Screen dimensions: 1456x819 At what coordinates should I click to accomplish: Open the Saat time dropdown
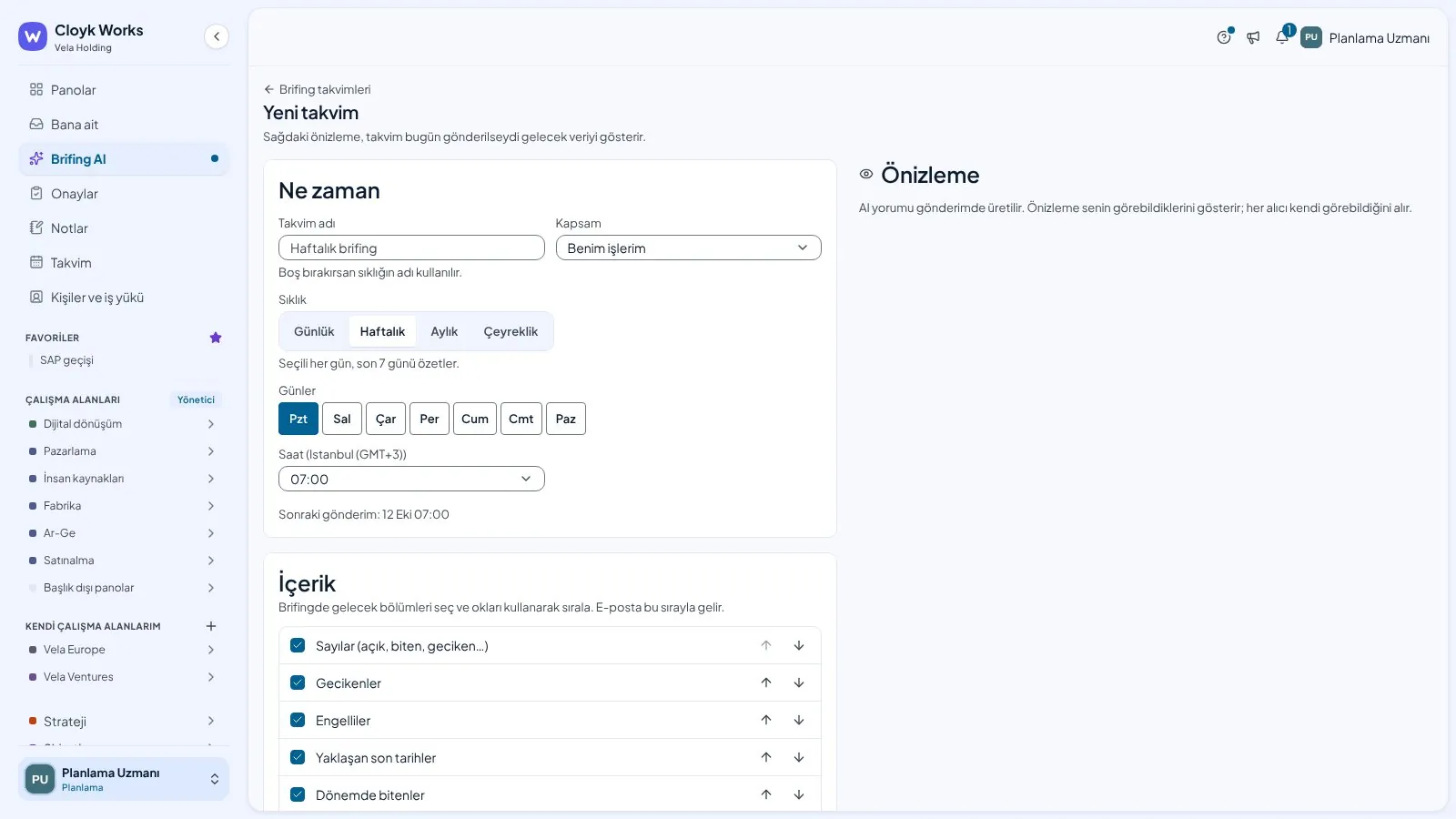click(411, 479)
